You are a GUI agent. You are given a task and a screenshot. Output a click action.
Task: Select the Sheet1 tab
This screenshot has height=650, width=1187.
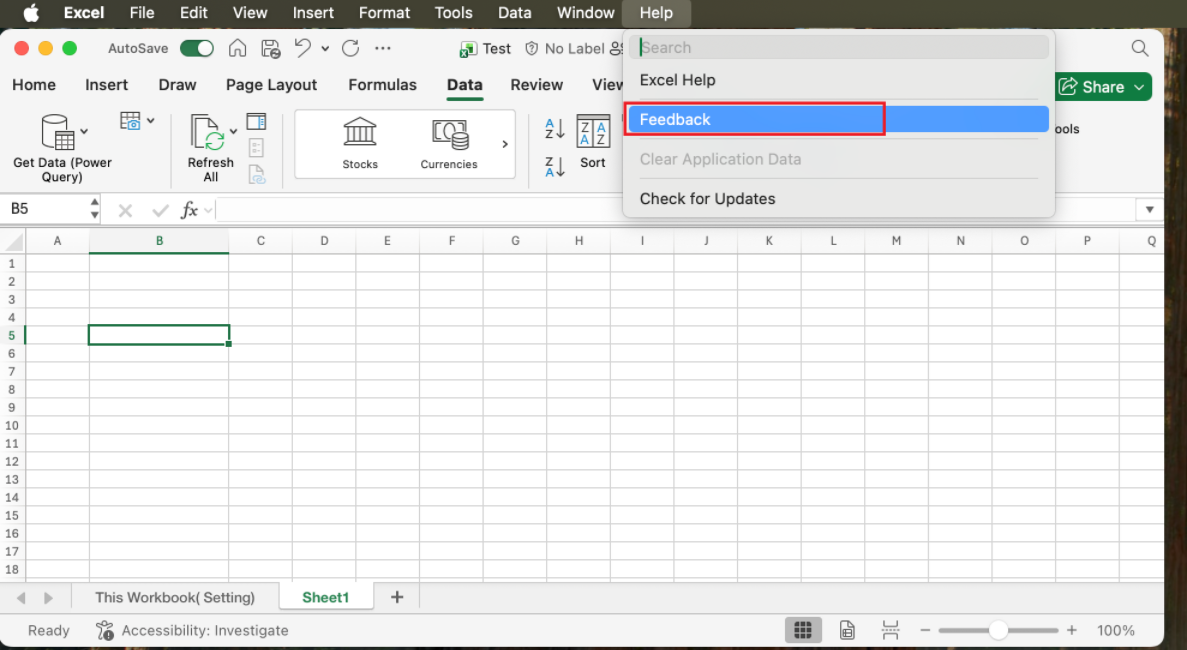click(x=326, y=597)
